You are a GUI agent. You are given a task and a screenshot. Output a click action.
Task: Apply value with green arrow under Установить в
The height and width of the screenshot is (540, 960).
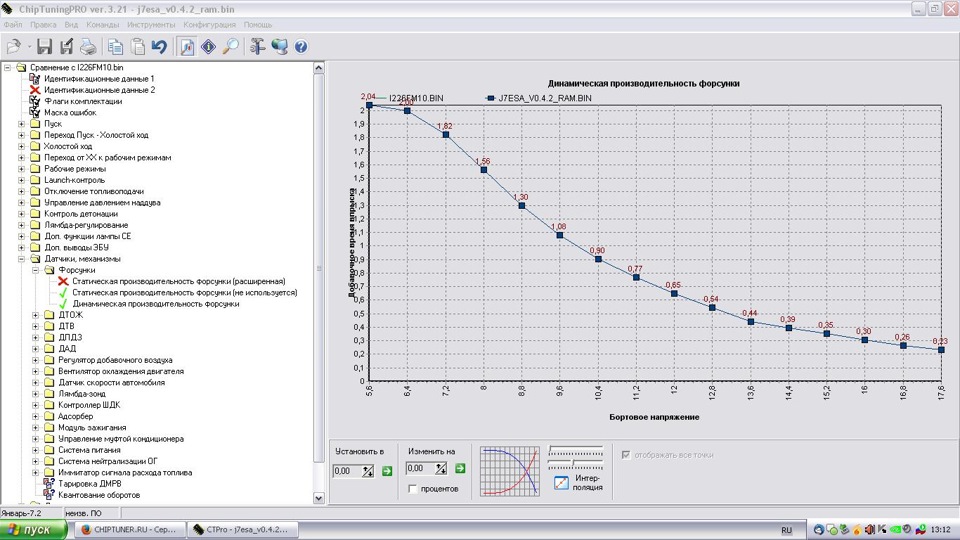[x=387, y=471]
